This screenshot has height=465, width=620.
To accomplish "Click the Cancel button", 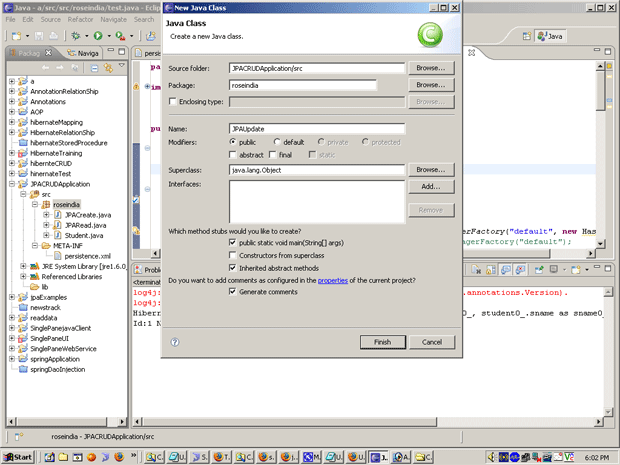I will 431,342.
